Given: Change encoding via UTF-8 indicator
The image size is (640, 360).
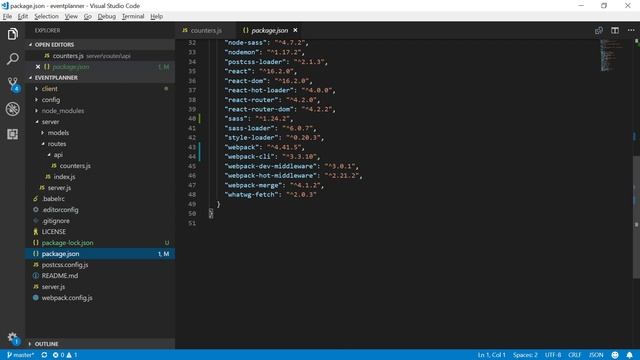Looking at the screenshot, I should click(x=553, y=355).
